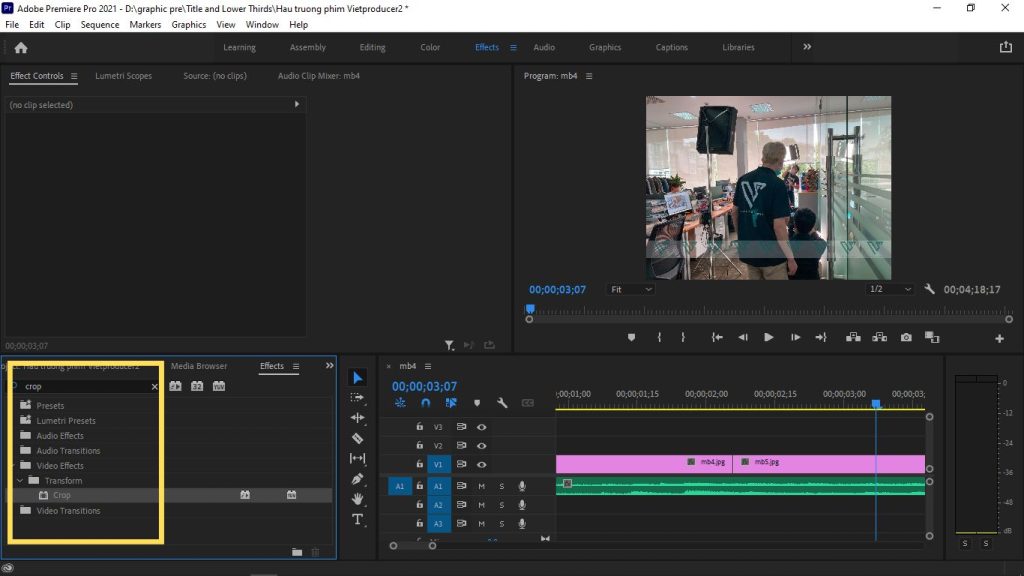Mute the A1 audio track

482,485
